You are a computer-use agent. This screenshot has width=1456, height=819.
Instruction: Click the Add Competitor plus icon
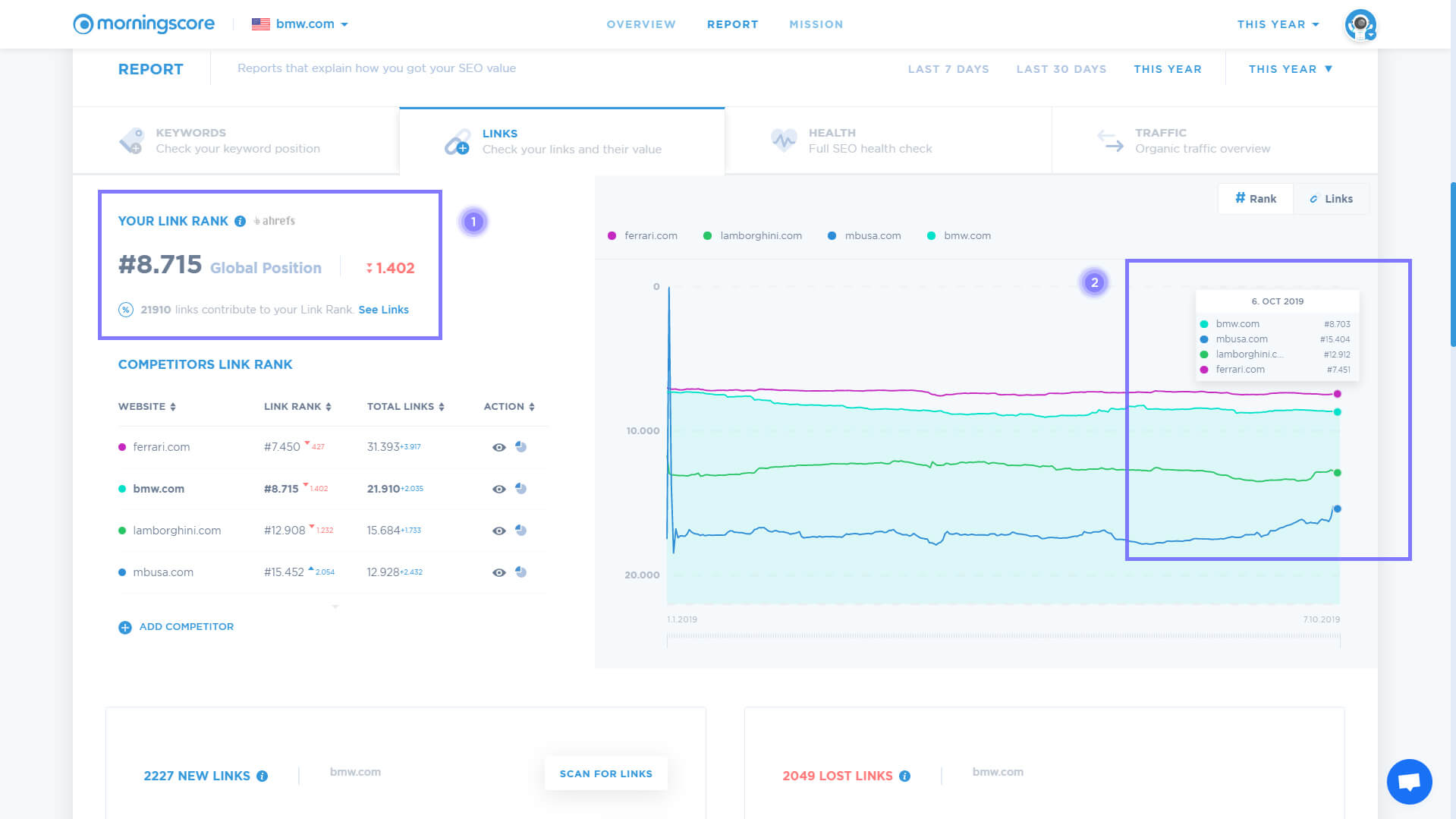(x=125, y=628)
